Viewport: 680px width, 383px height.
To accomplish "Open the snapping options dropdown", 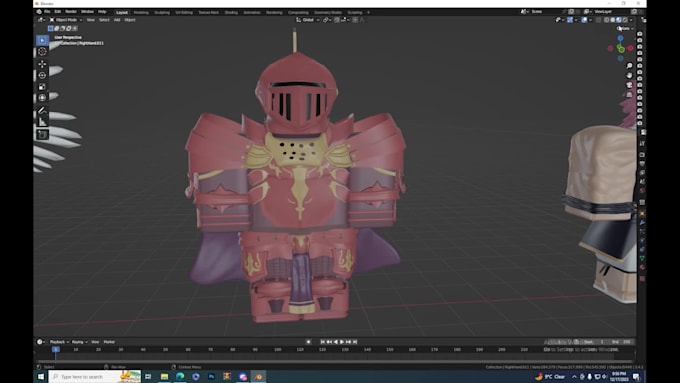I will tap(346, 20).
